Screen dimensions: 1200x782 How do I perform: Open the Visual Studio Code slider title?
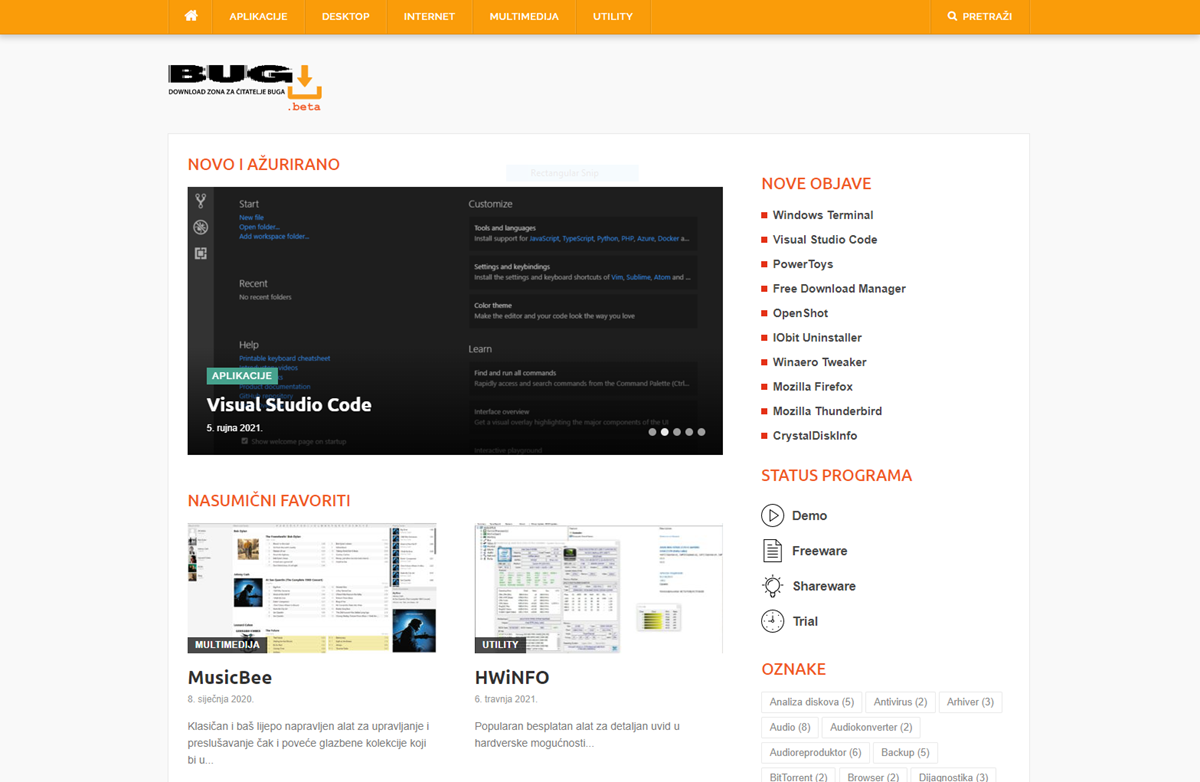point(289,405)
